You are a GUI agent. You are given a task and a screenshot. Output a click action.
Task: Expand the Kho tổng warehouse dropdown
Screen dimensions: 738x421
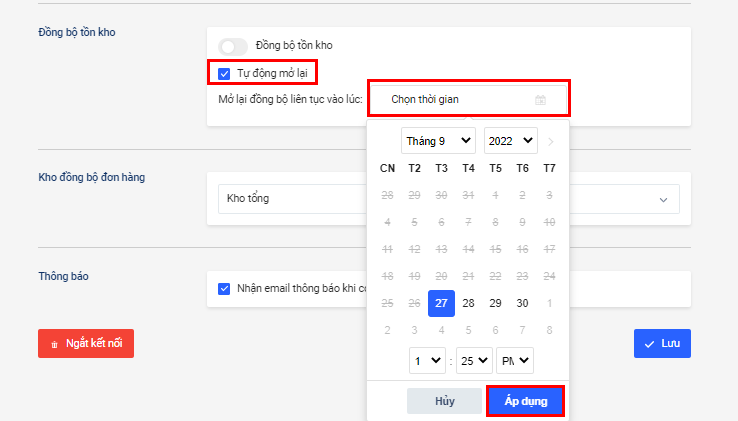(x=663, y=199)
